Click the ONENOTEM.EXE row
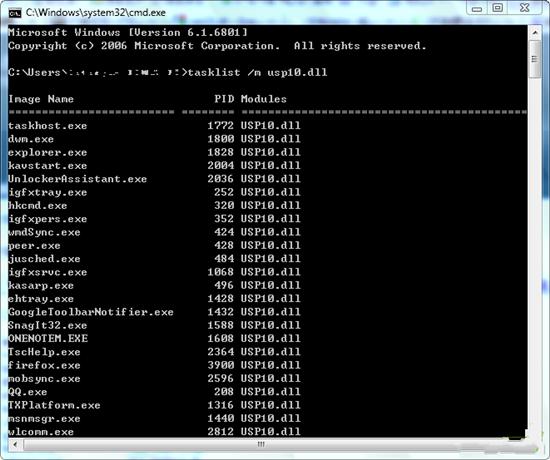Screen dimensions: 550x460 tap(154, 339)
